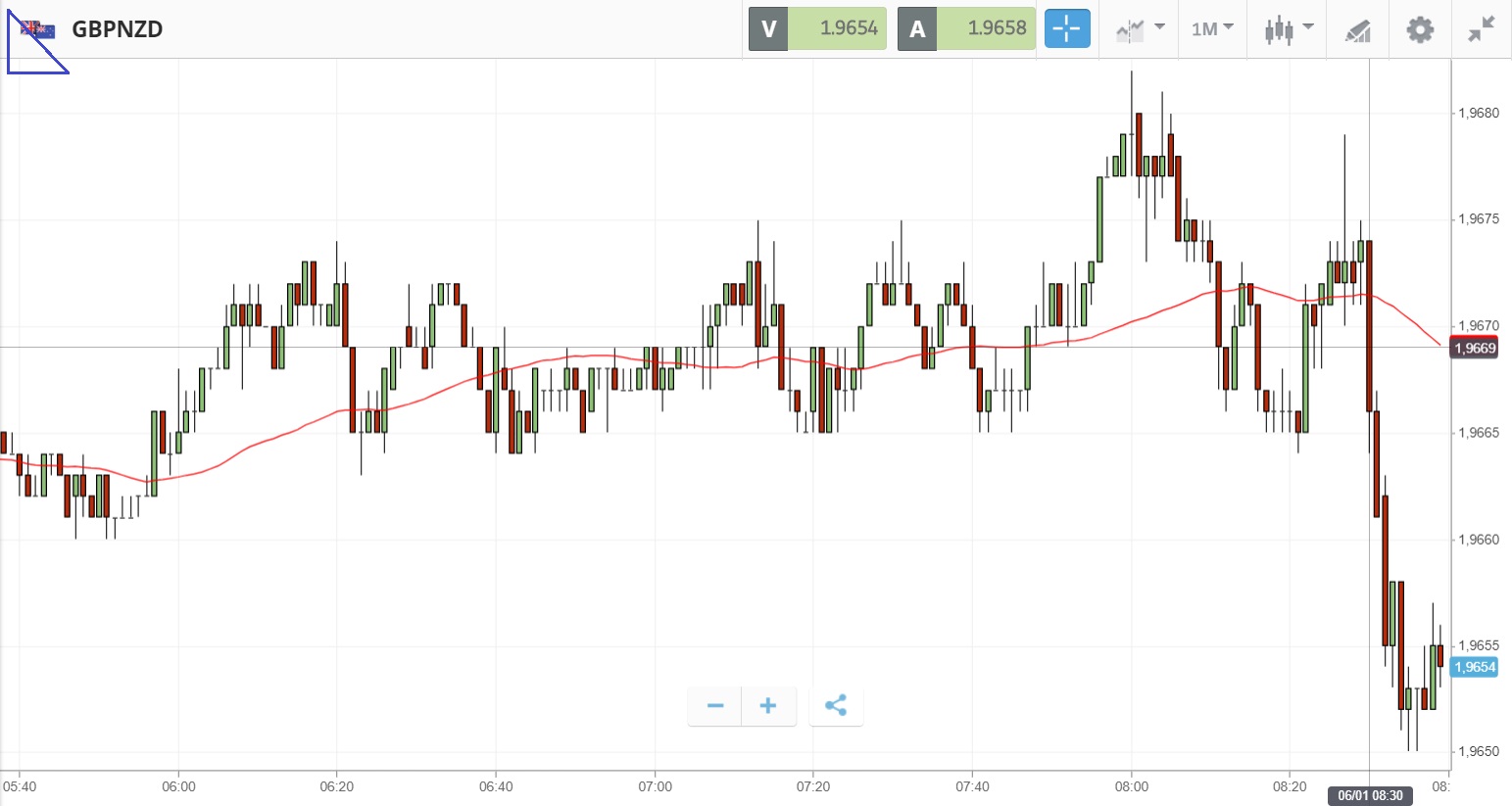Click the 1,9660 price axis label
1512x806 pixels.
click(x=1479, y=540)
